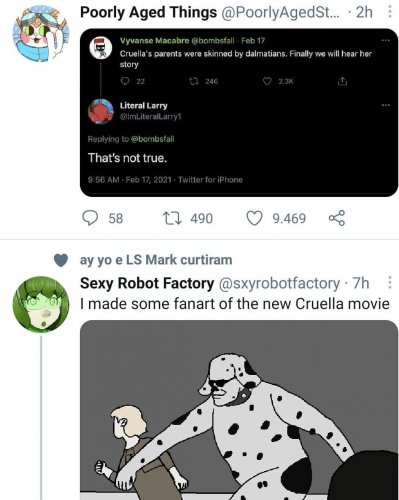
Task: Open the Vyvanse Macabre tweet's three-dot menu
Action: click(386, 40)
